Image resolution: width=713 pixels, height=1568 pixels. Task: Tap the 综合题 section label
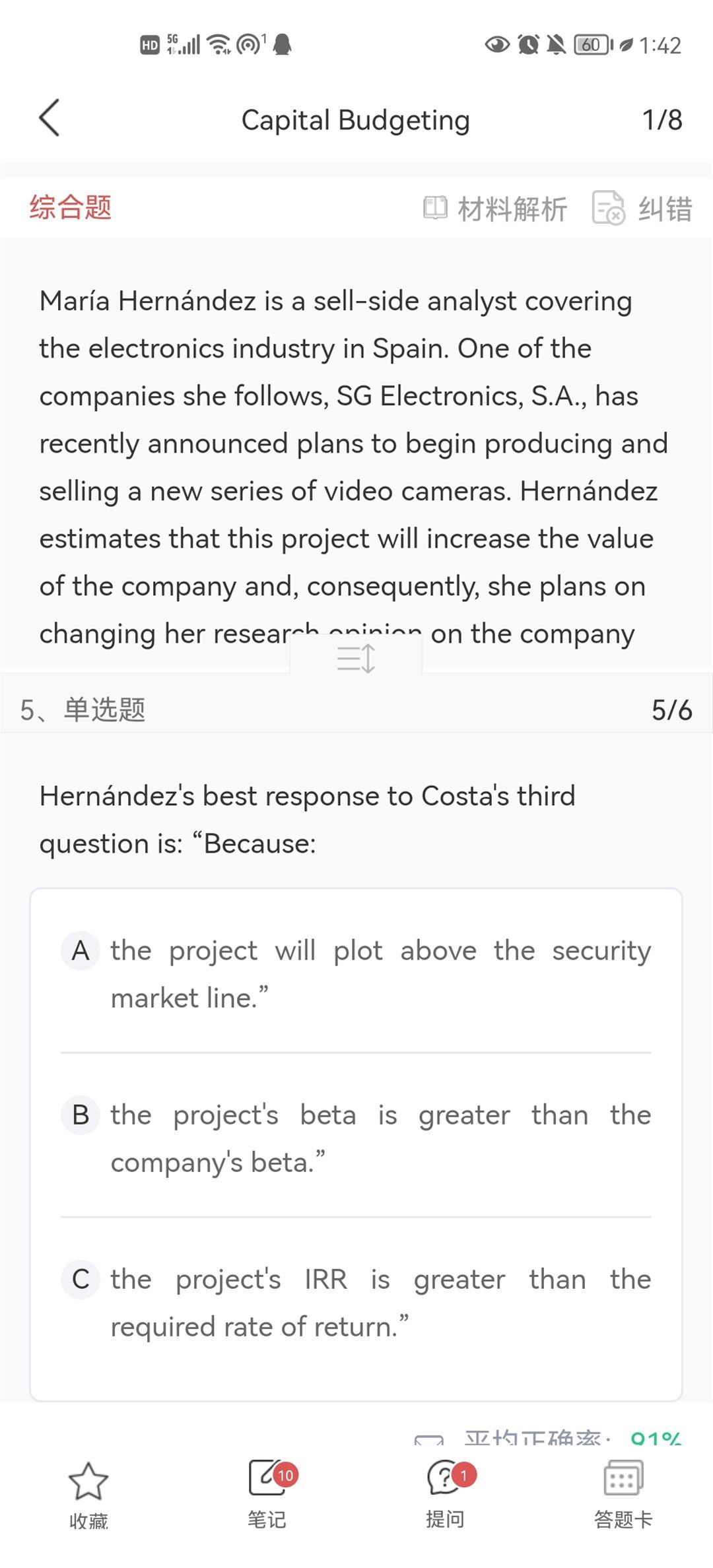click(71, 207)
